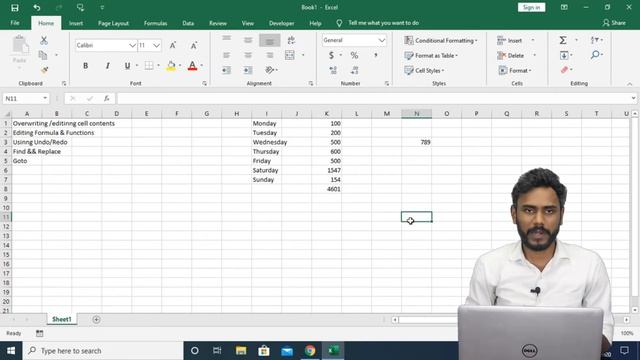Apply Comma Style format
Screen dimensions: 640x360
(376, 55)
